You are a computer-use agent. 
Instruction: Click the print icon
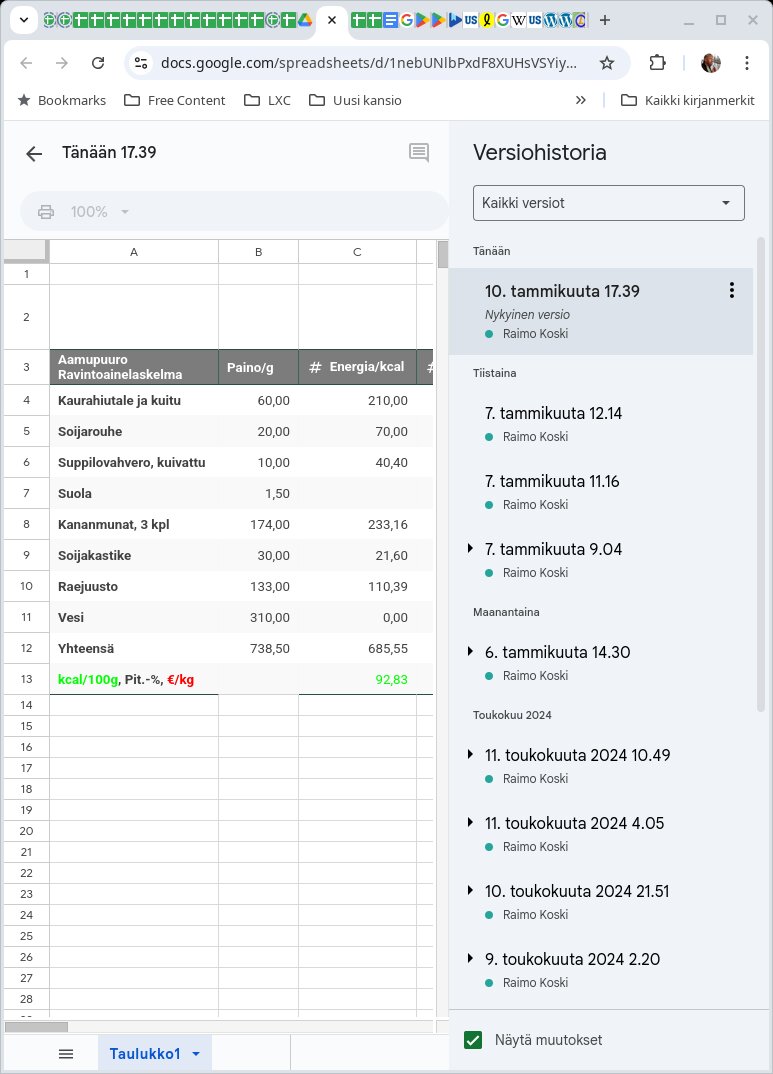(46, 212)
